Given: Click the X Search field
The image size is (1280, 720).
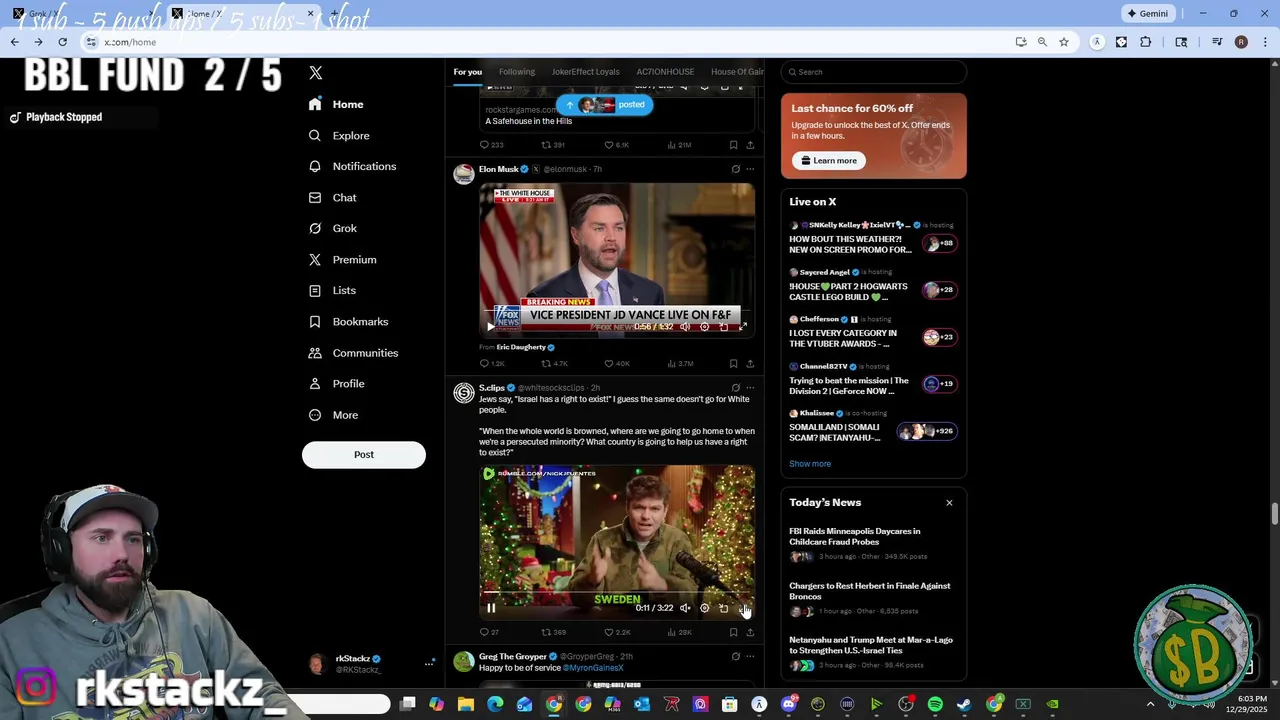Looking at the screenshot, I should 874,72.
